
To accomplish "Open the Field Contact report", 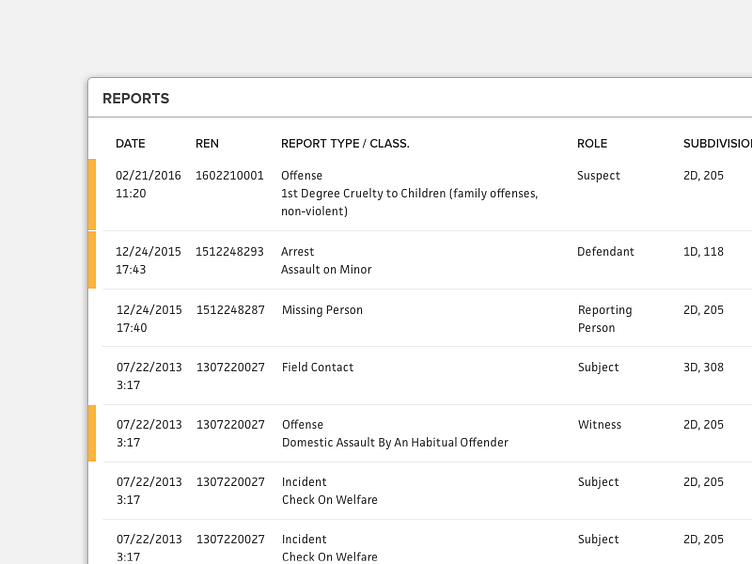I will [x=318, y=368].
